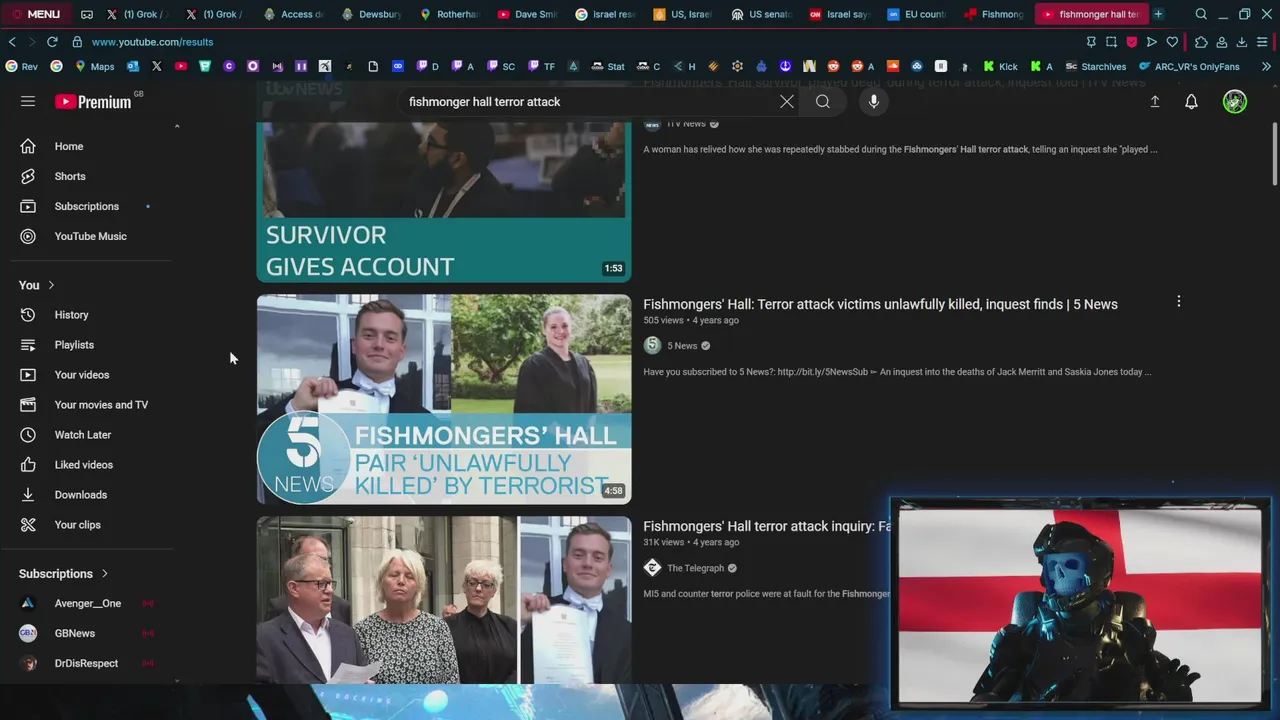1280x720 pixels.
Task: Click The Telegraph channel avatar
Action: point(652,568)
